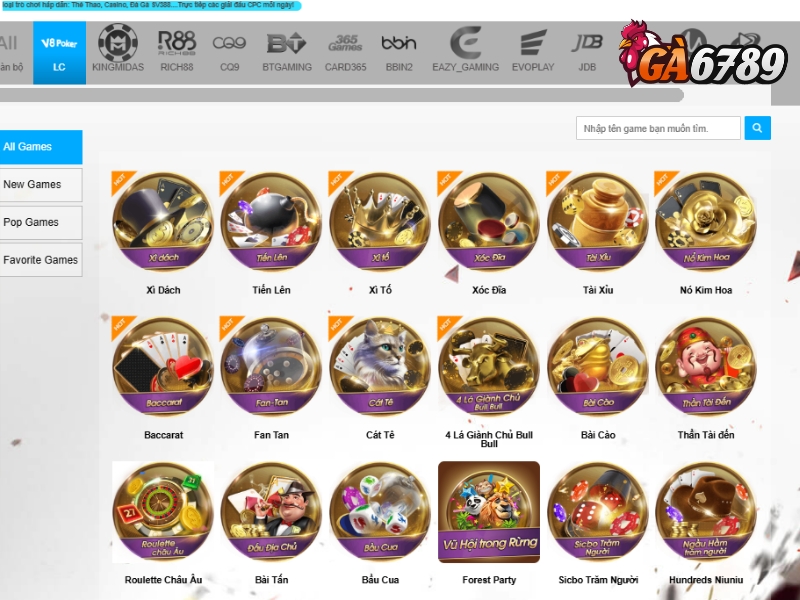This screenshot has width=800, height=600.
Task: Launch the Fan Tan game
Action: tap(271, 367)
